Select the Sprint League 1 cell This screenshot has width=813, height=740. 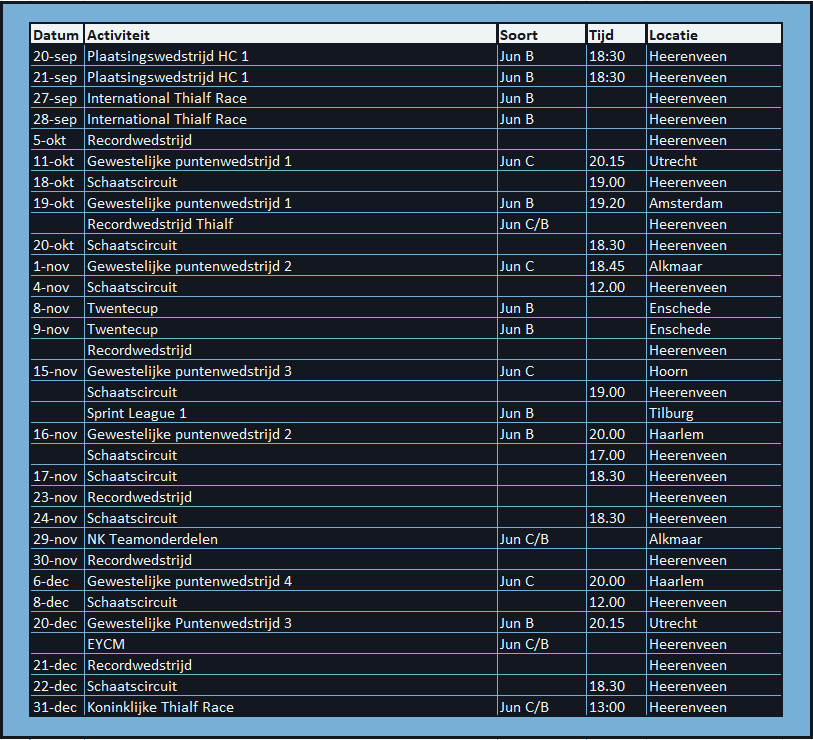(137, 413)
